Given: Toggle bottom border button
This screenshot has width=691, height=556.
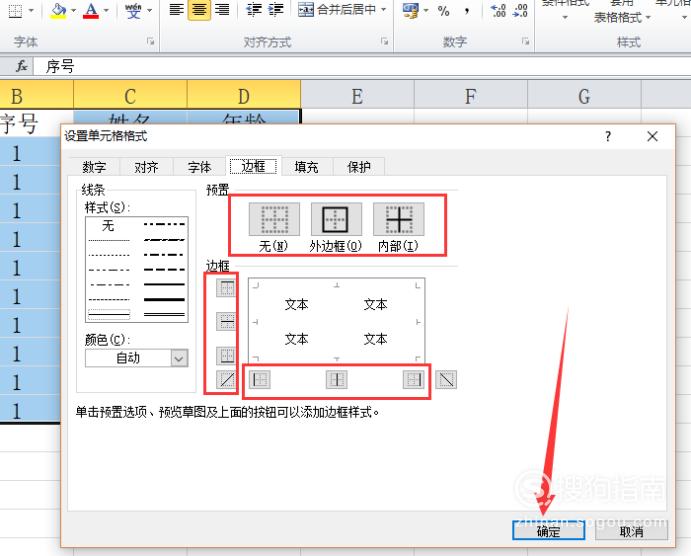Looking at the screenshot, I should (227, 355).
